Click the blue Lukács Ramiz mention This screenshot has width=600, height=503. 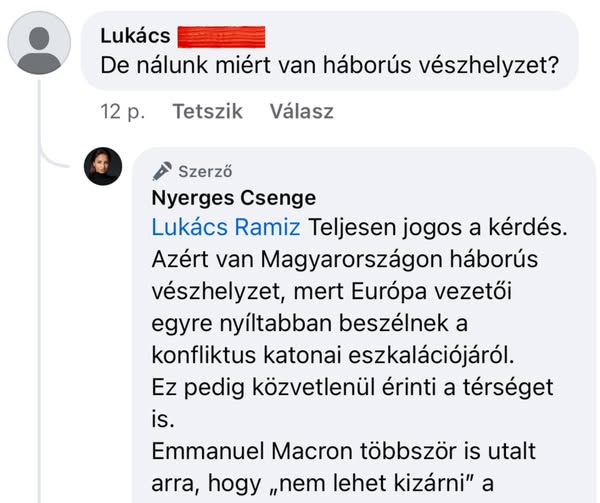pos(225,227)
